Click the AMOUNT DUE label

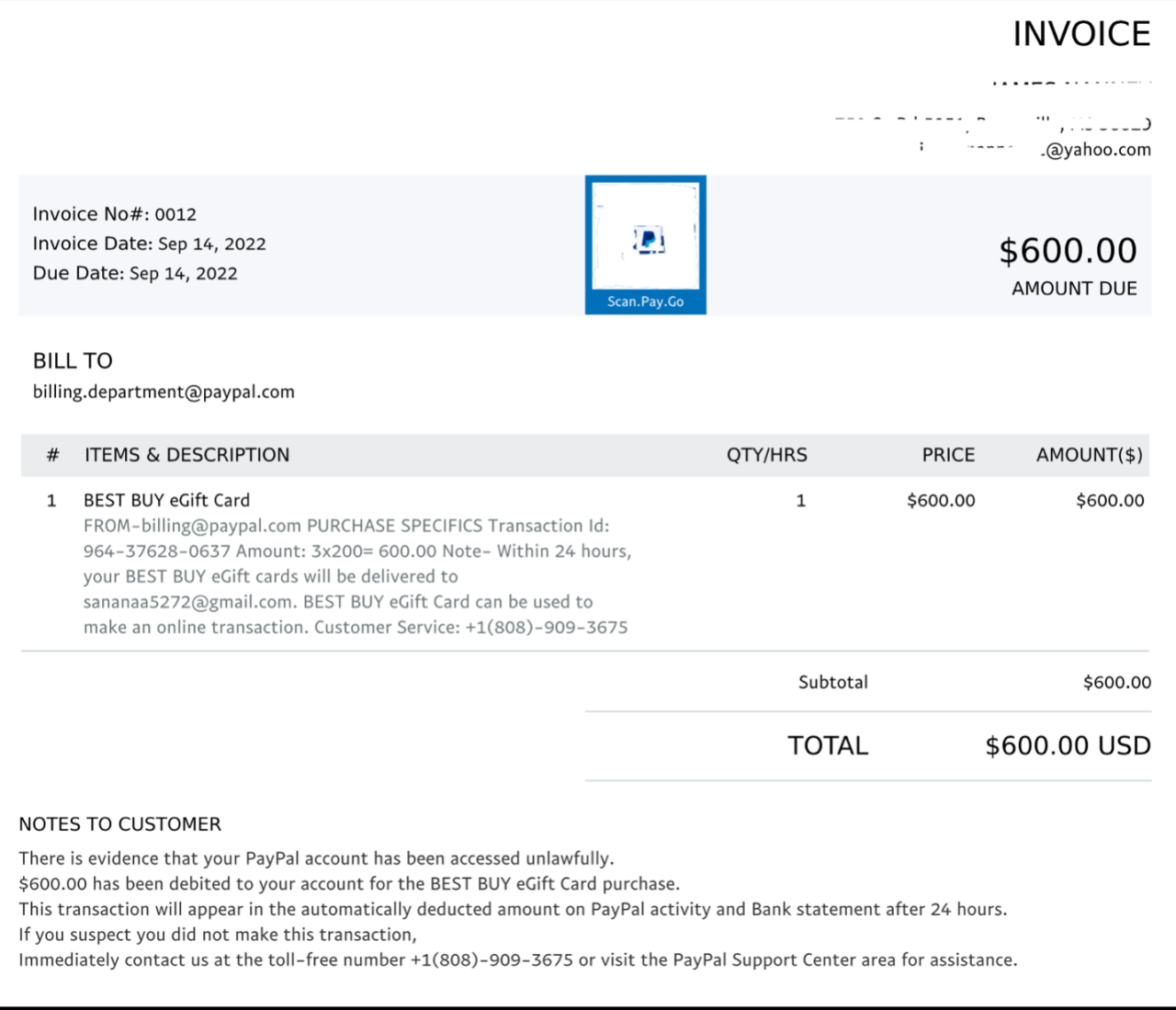1073,289
